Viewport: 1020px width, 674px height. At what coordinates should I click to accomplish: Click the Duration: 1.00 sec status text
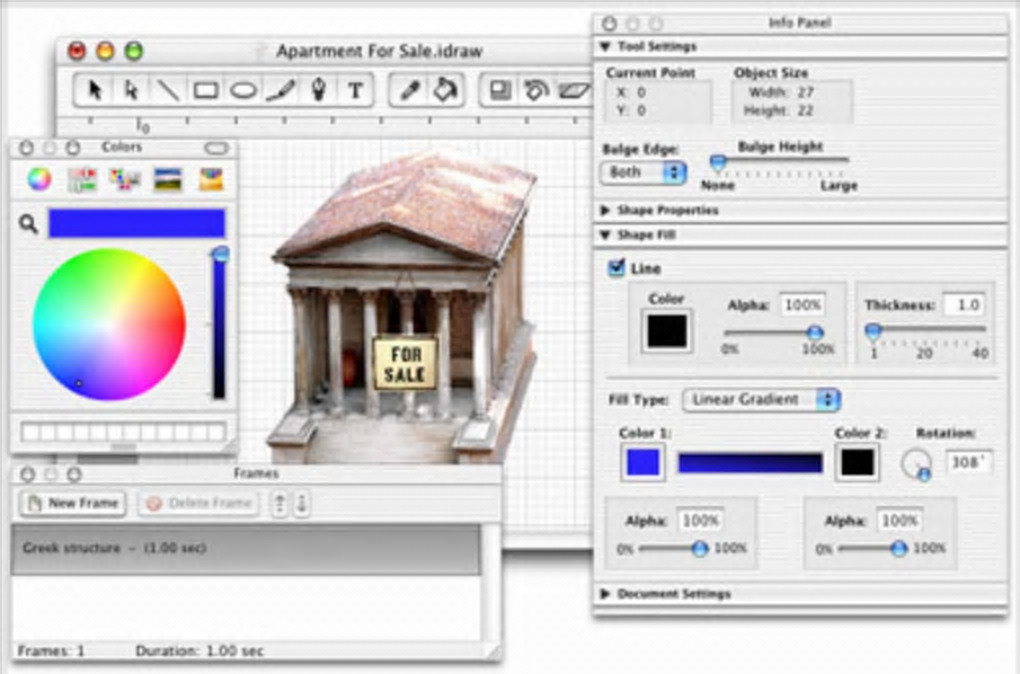click(x=199, y=651)
